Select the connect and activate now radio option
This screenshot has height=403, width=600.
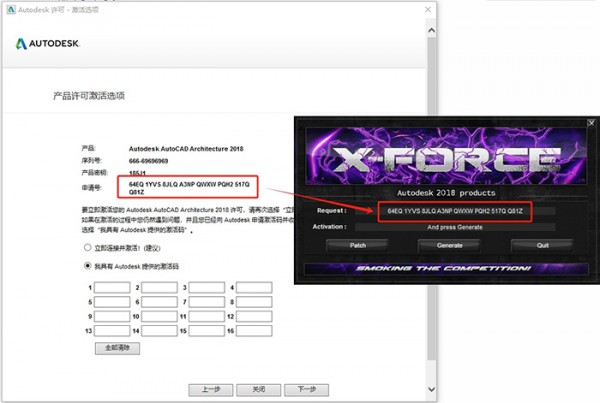coord(88,248)
